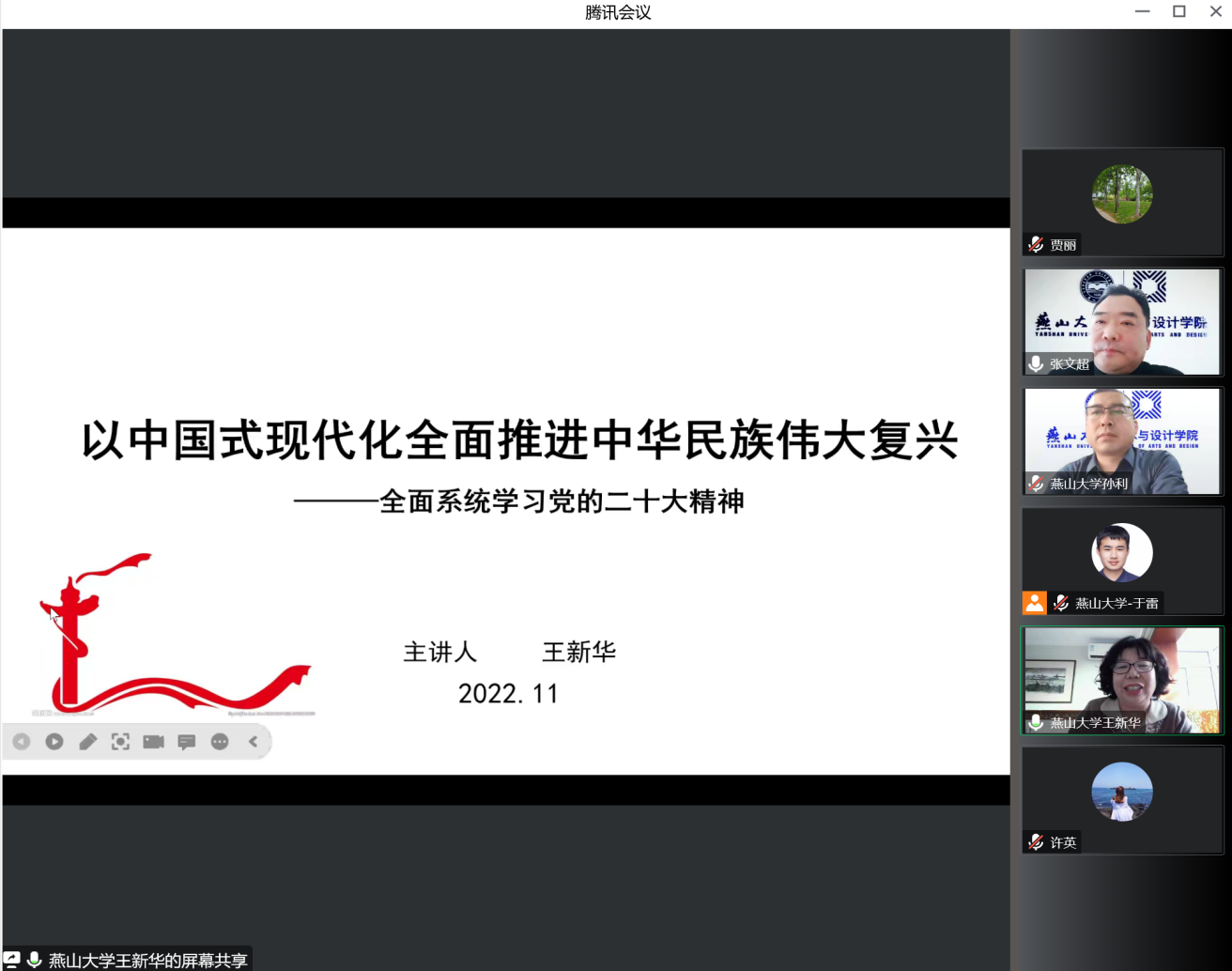Click the muted mic icon beside 贾丽
Screen dimensions: 1232x971
pyautogui.click(x=1036, y=245)
